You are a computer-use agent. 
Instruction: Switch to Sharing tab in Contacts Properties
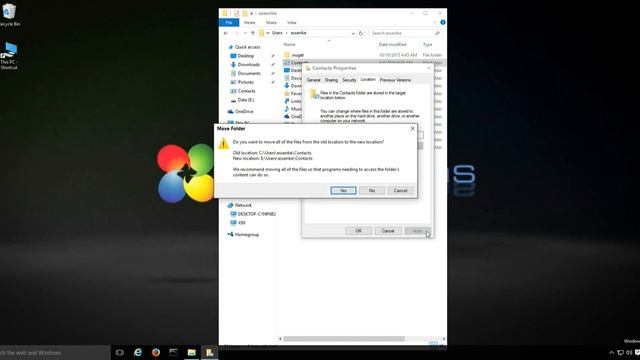(331, 80)
